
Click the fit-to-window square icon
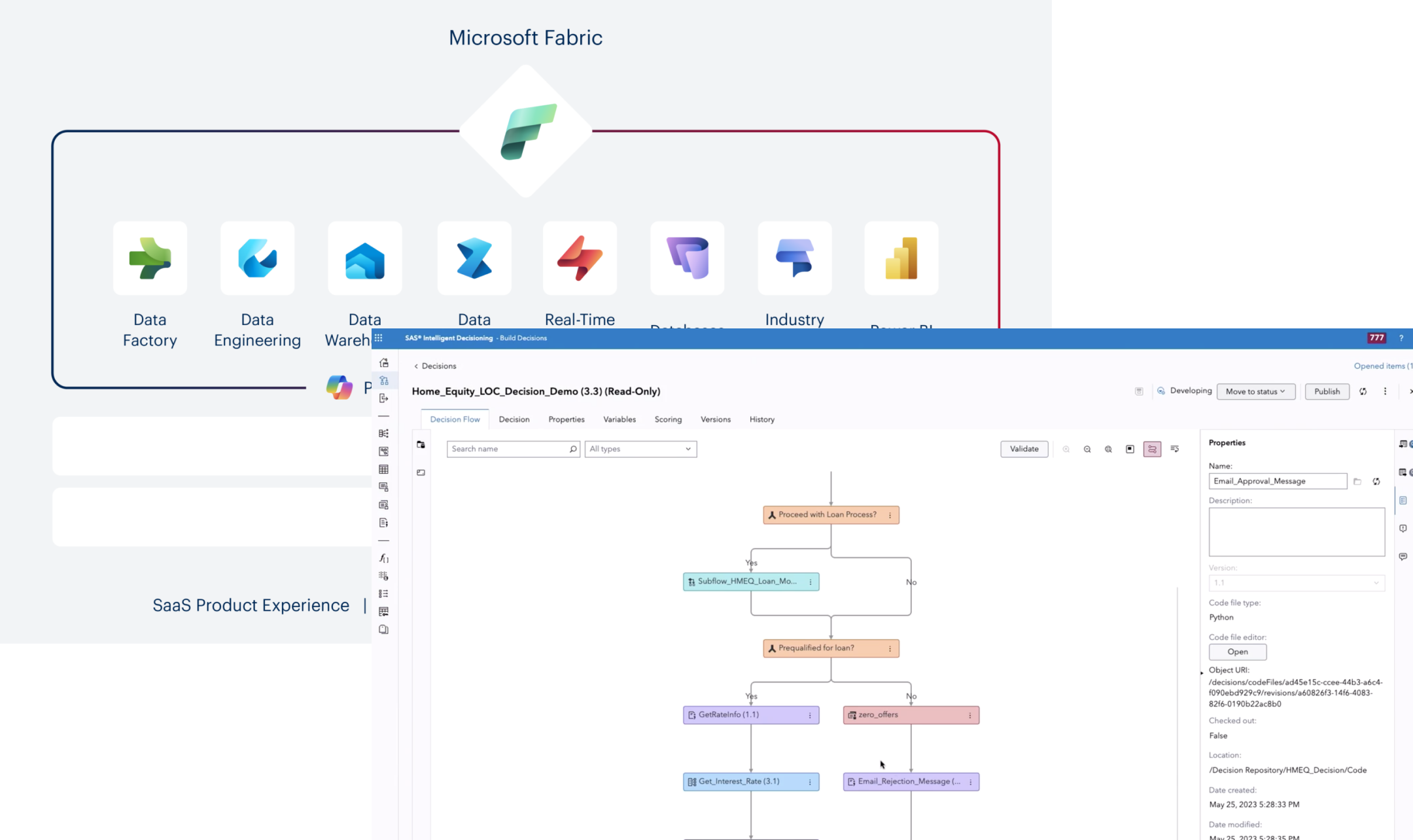[x=1130, y=449]
